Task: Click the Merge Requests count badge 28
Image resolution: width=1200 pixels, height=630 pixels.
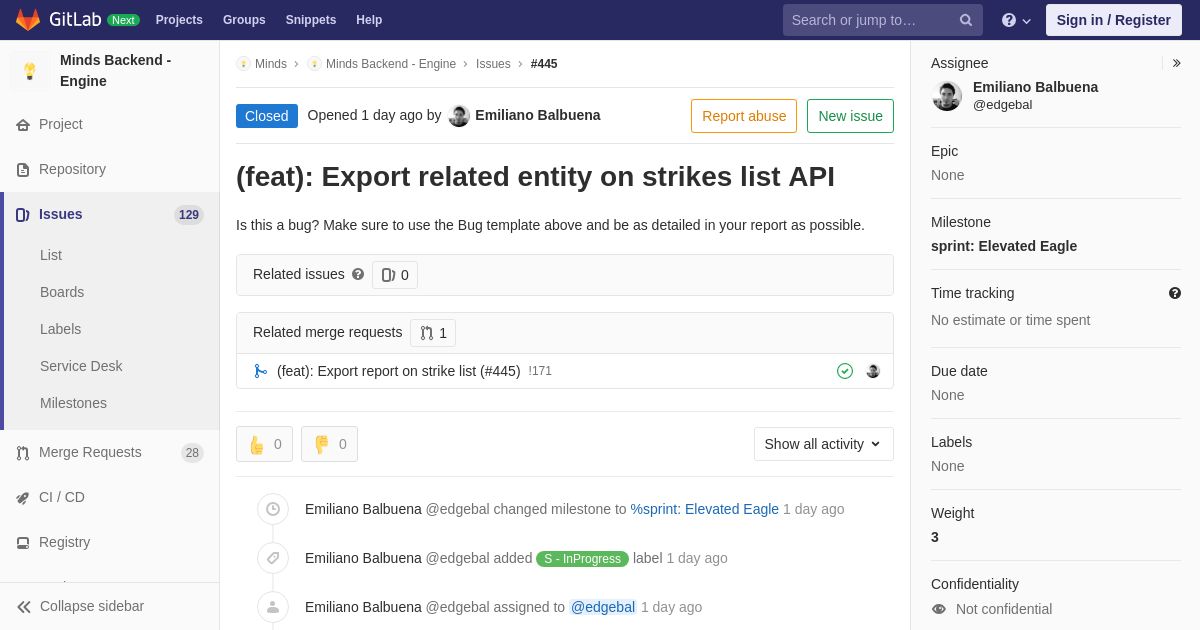Action: coord(192,453)
